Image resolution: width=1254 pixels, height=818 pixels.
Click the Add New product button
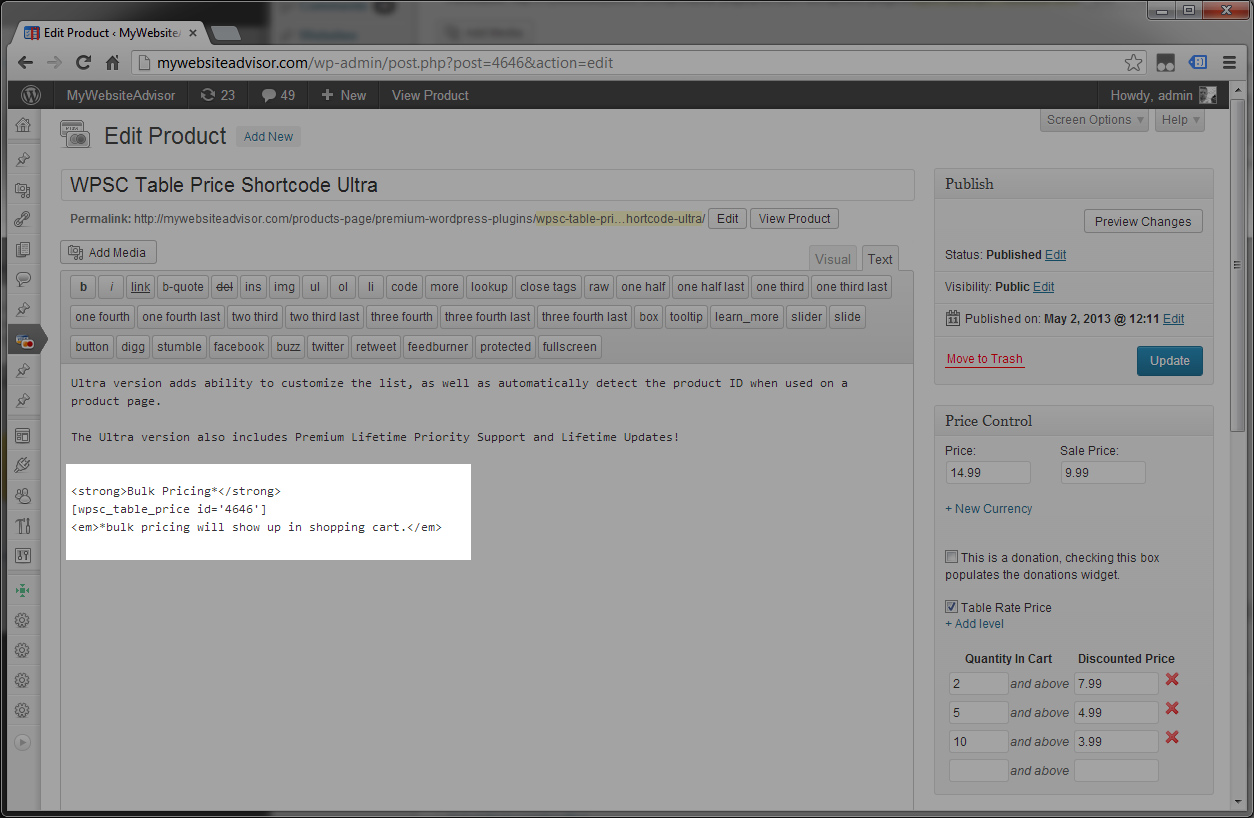point(269,137)
